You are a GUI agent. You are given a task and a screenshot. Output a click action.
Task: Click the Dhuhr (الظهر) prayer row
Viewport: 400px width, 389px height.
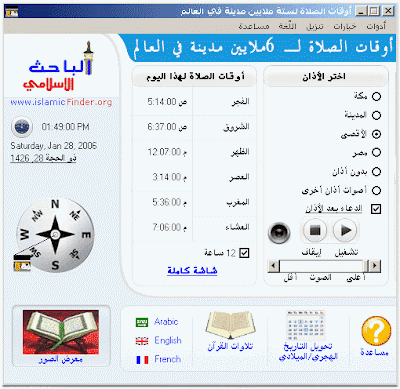(195, 152)
